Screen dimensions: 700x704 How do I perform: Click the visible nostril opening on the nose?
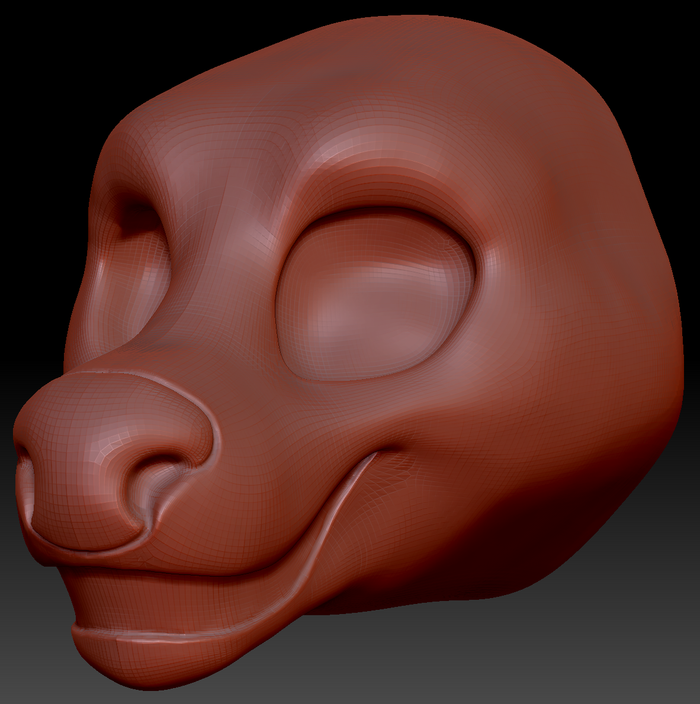coord(156,487)
